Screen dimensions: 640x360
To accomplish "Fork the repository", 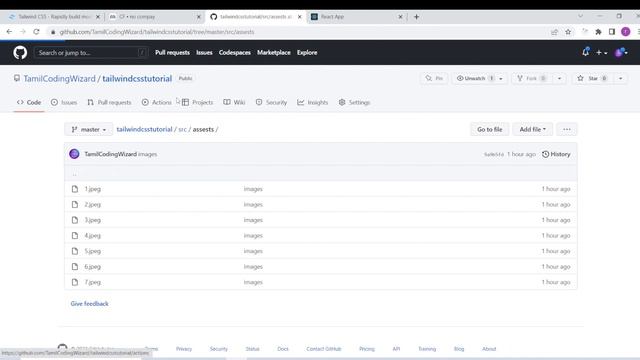I will (532, 78).
